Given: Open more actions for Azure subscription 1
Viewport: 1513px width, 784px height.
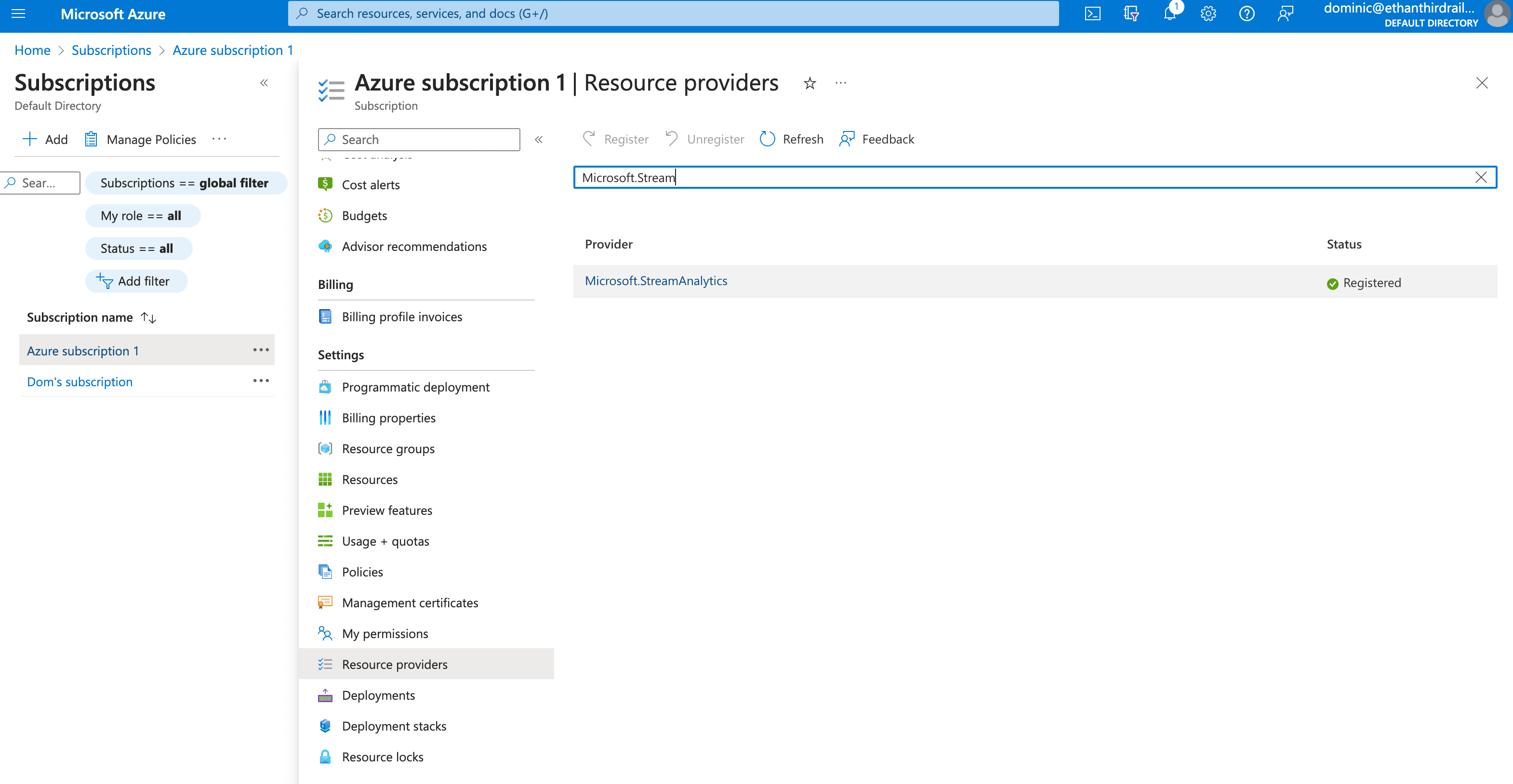Looking at the screenshot, I should coord(261,350).
